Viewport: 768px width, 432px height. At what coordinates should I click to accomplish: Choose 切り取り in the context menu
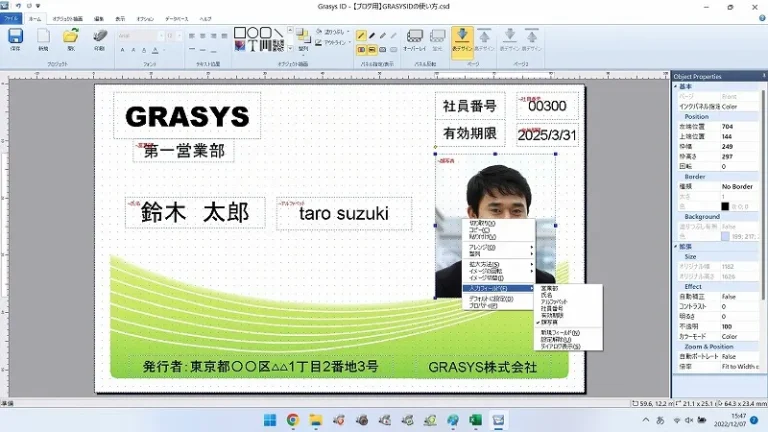498,223
